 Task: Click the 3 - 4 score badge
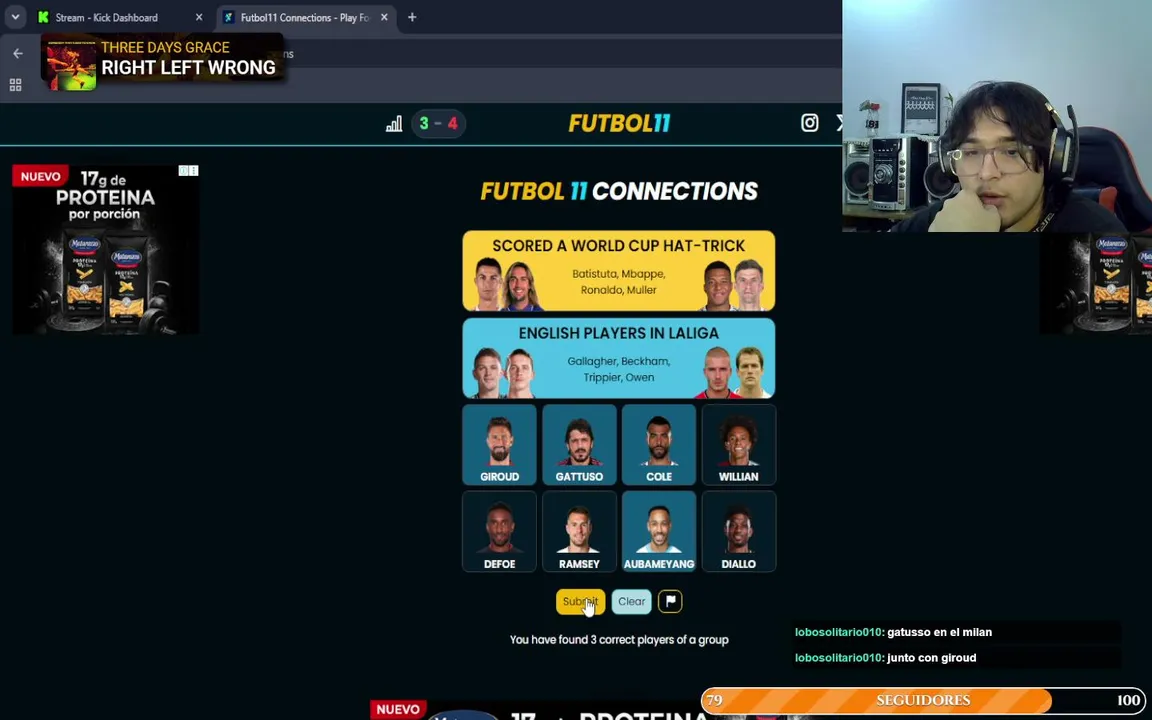(438, 123)
